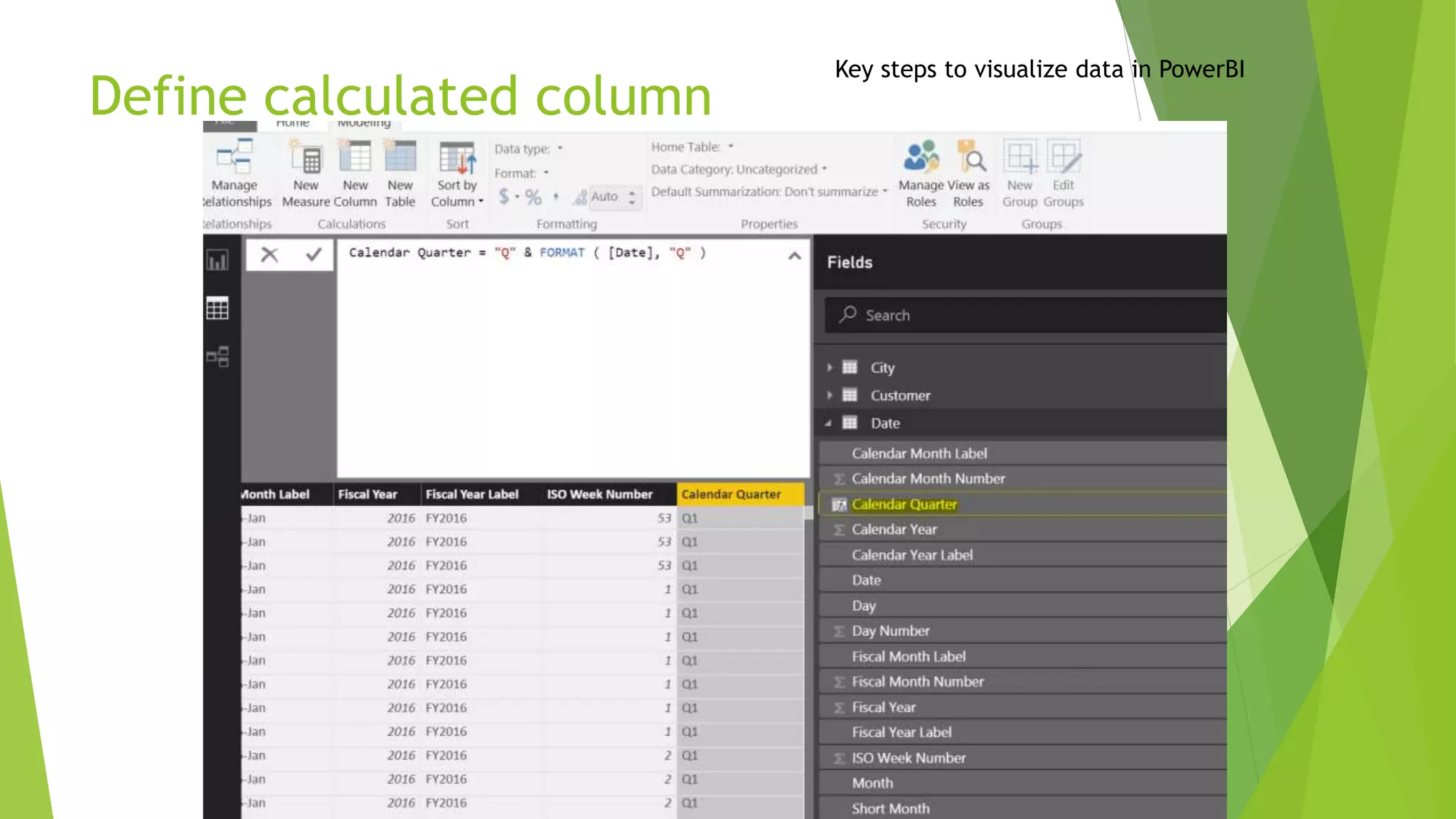
Task: Click the Date table icon
Action: [850, 423]
